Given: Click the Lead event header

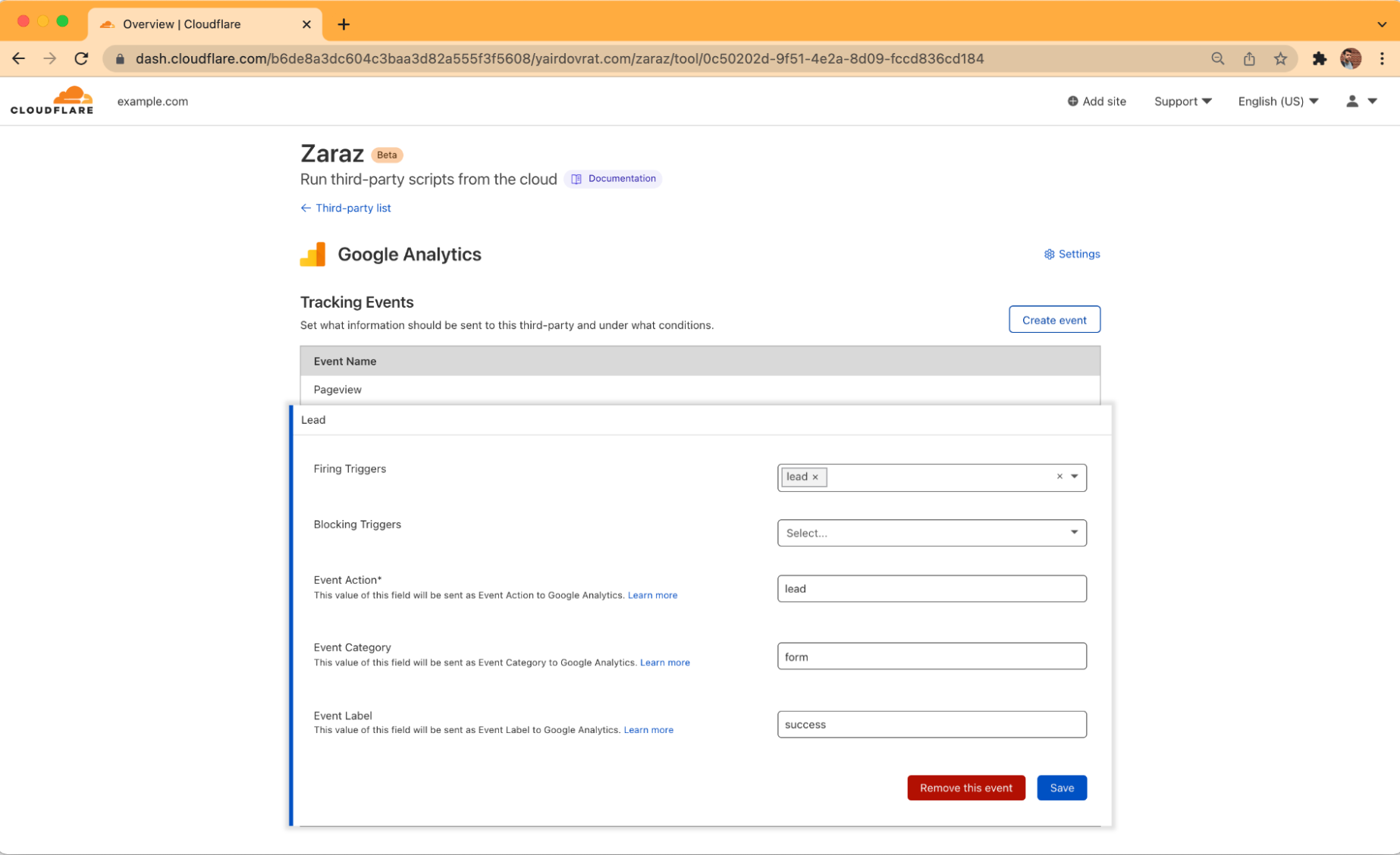Looking at the screenshot, I should point(702,420).
